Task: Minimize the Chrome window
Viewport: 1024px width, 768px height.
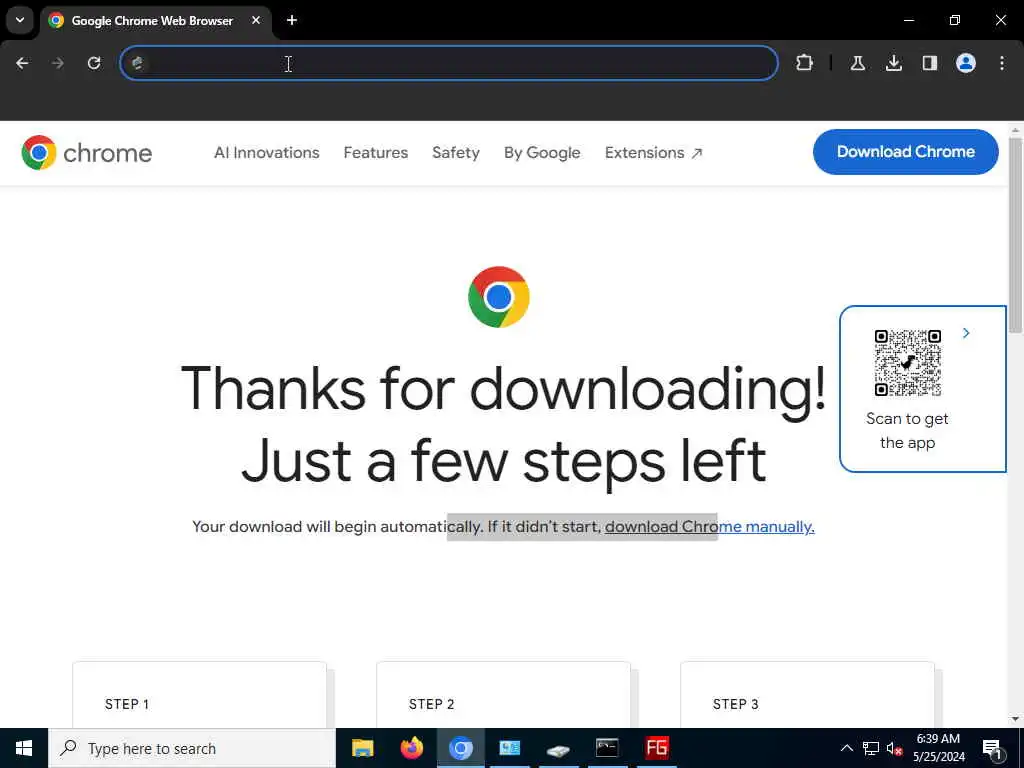Action: (x=908, y=20)
